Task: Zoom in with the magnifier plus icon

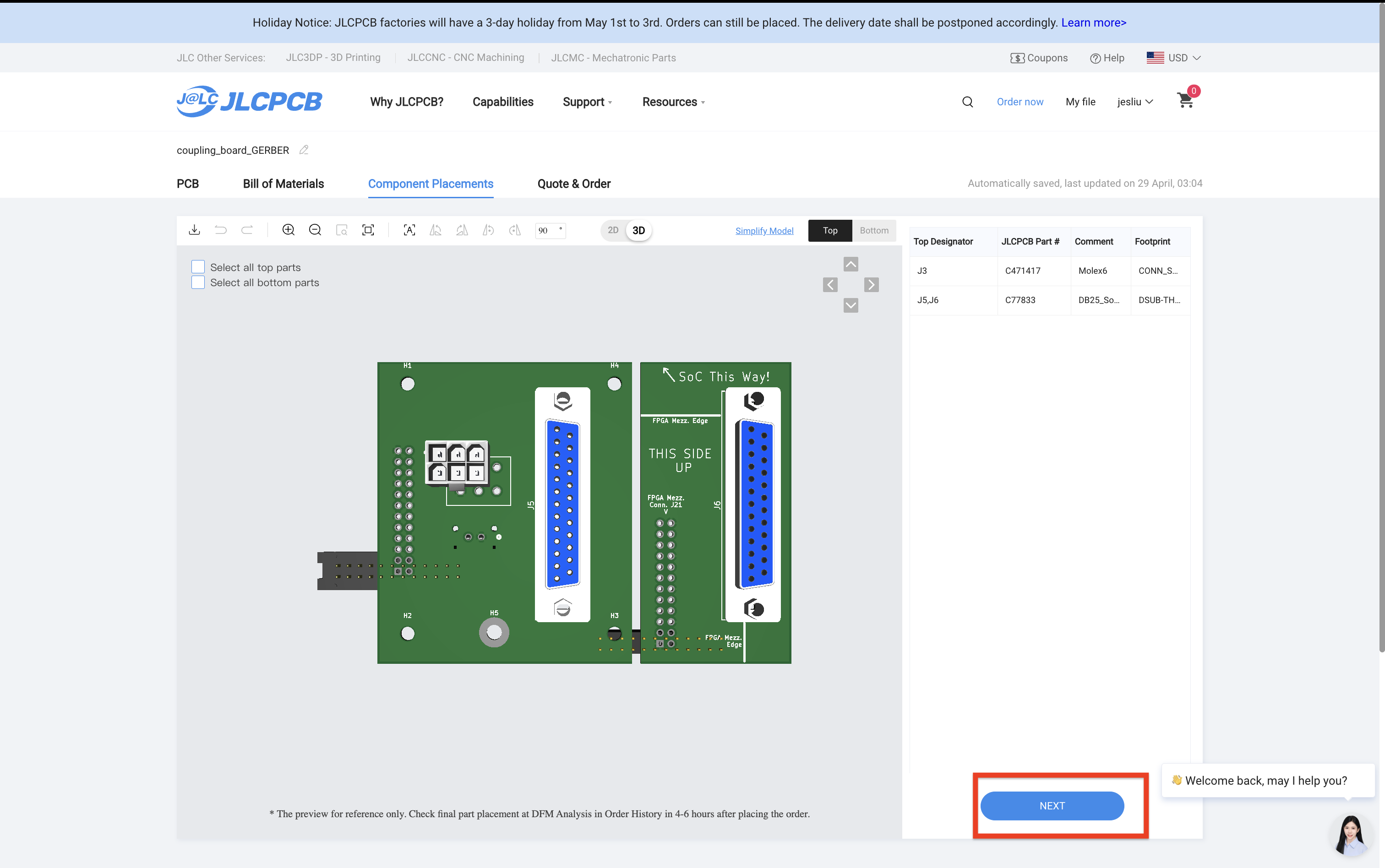Action: pos(288,230)
